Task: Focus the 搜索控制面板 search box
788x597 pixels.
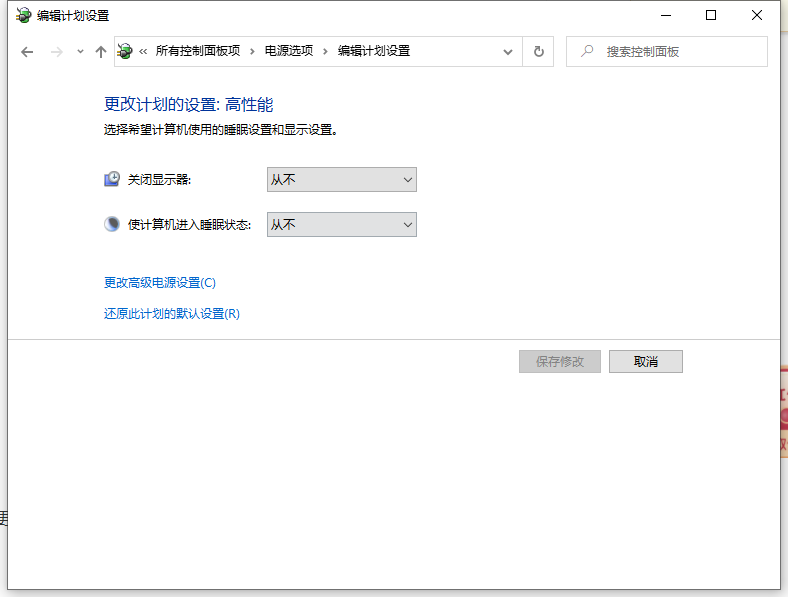Action: click(x=666, y=51)
